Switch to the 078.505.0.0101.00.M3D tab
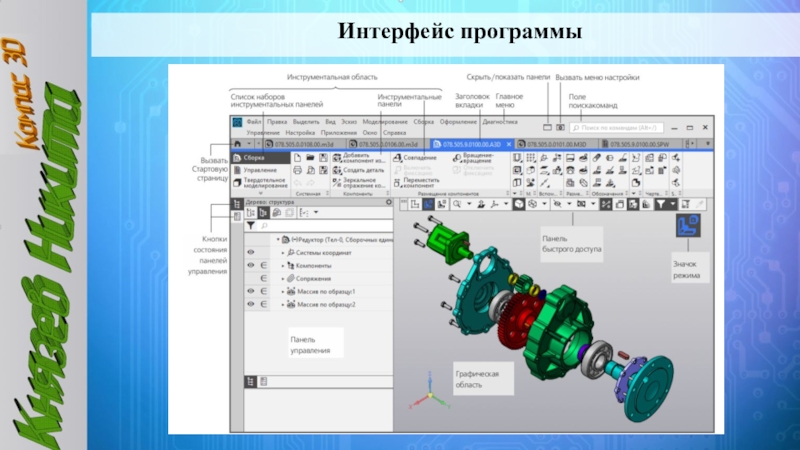The height and width of the screenshot is (450, 800). click(x=554, y=144)
